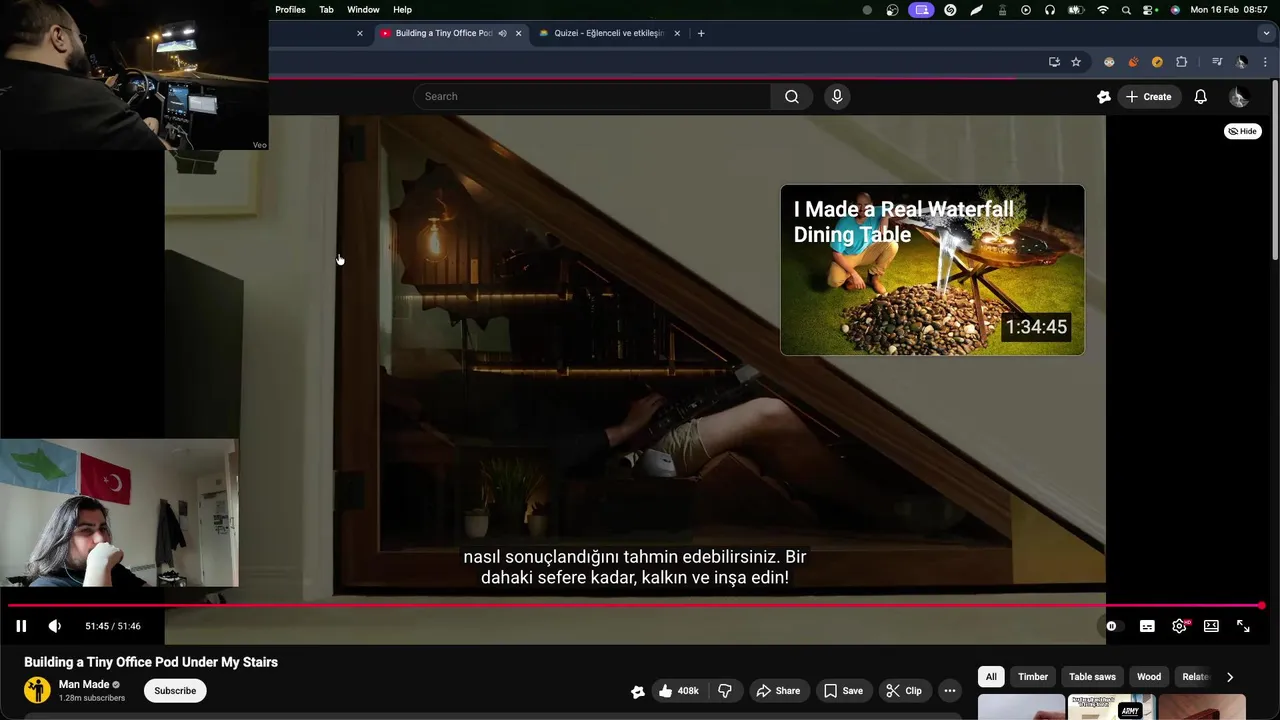Mute the Tiny Office Pod tab audio
This screenshot has height=720, width=1280.
coord(502,33)
